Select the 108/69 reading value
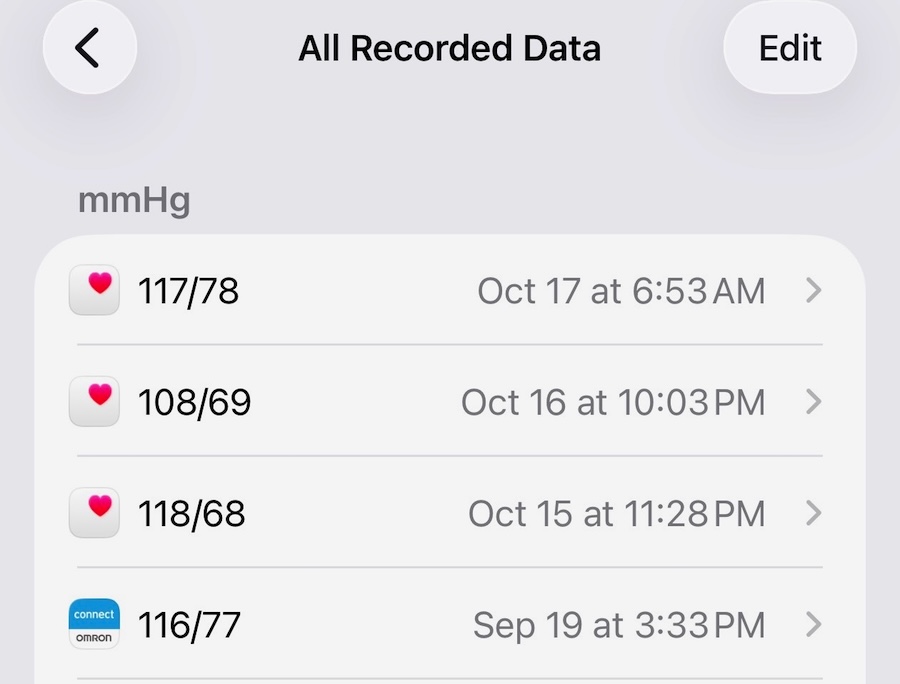Image resolution: width=900 pixels, height=684 pixels. pos(194,403)
